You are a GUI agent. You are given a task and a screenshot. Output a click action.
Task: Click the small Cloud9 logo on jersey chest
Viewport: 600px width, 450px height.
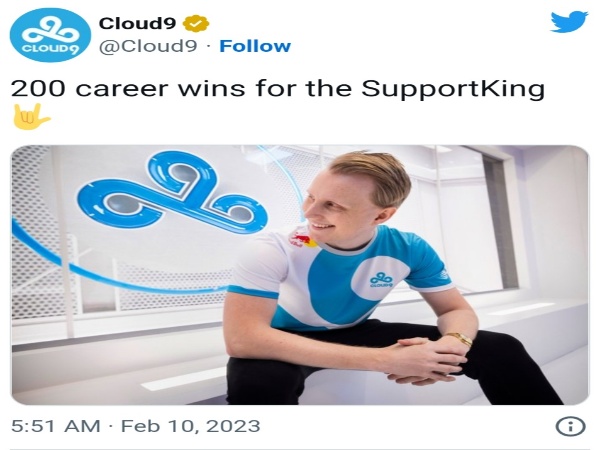pos(382,279)
